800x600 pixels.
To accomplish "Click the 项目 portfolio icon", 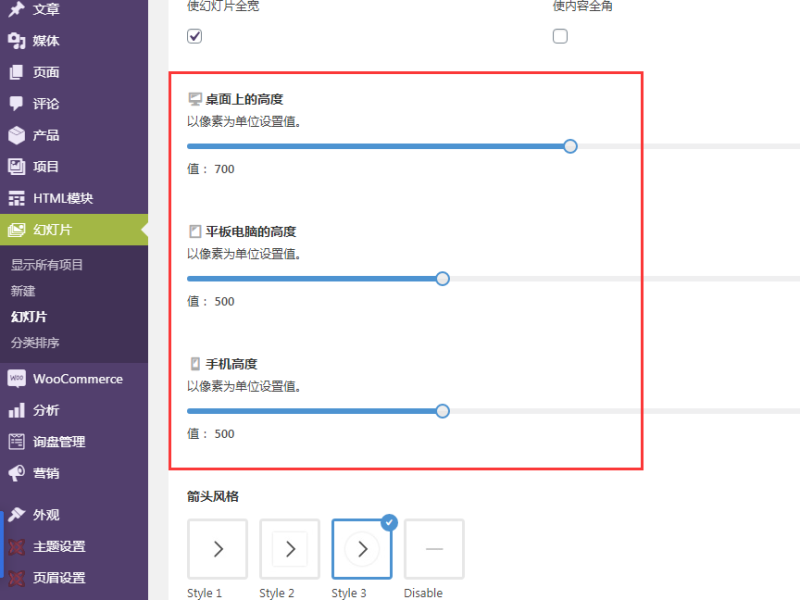I will 16,166.
